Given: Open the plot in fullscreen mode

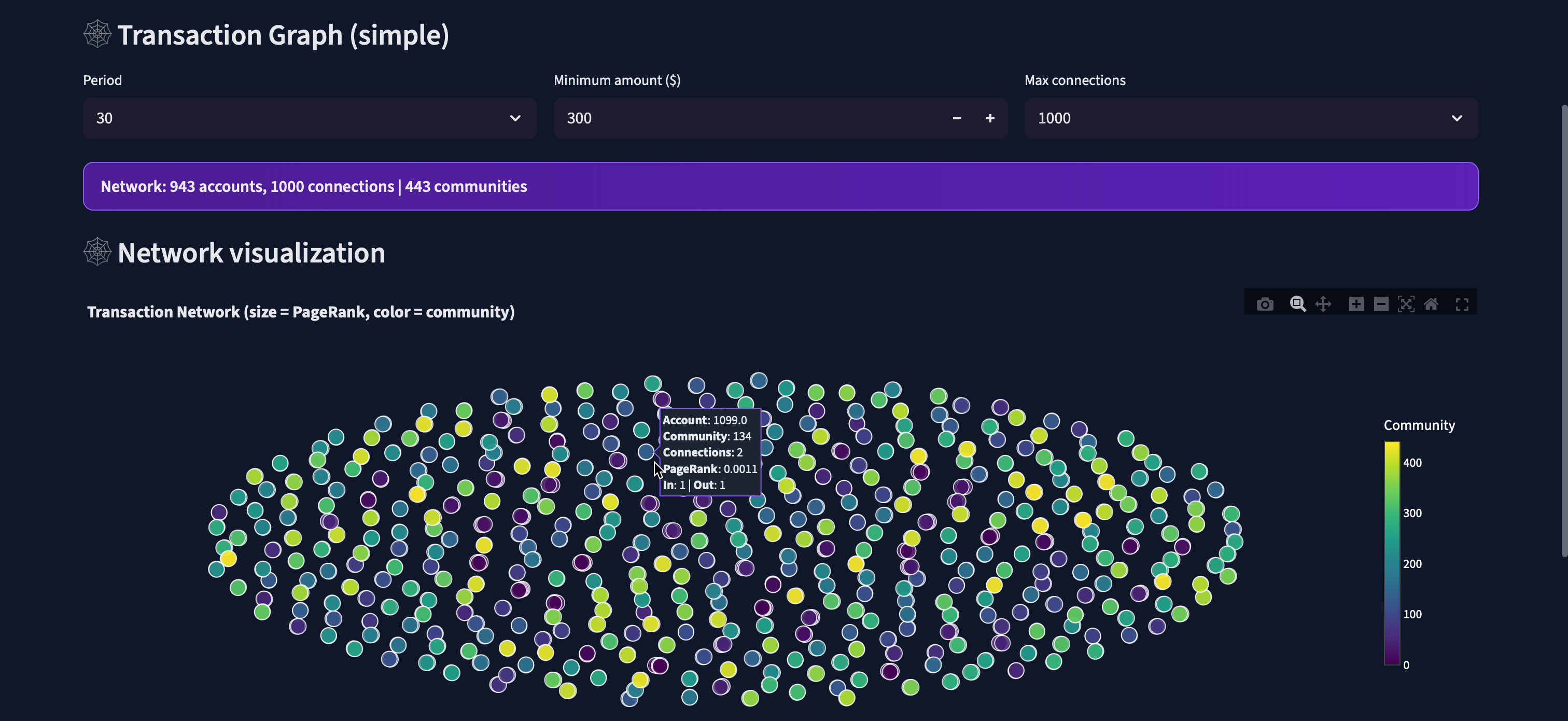Looking at the screenshot, I should coord(1462,304).
